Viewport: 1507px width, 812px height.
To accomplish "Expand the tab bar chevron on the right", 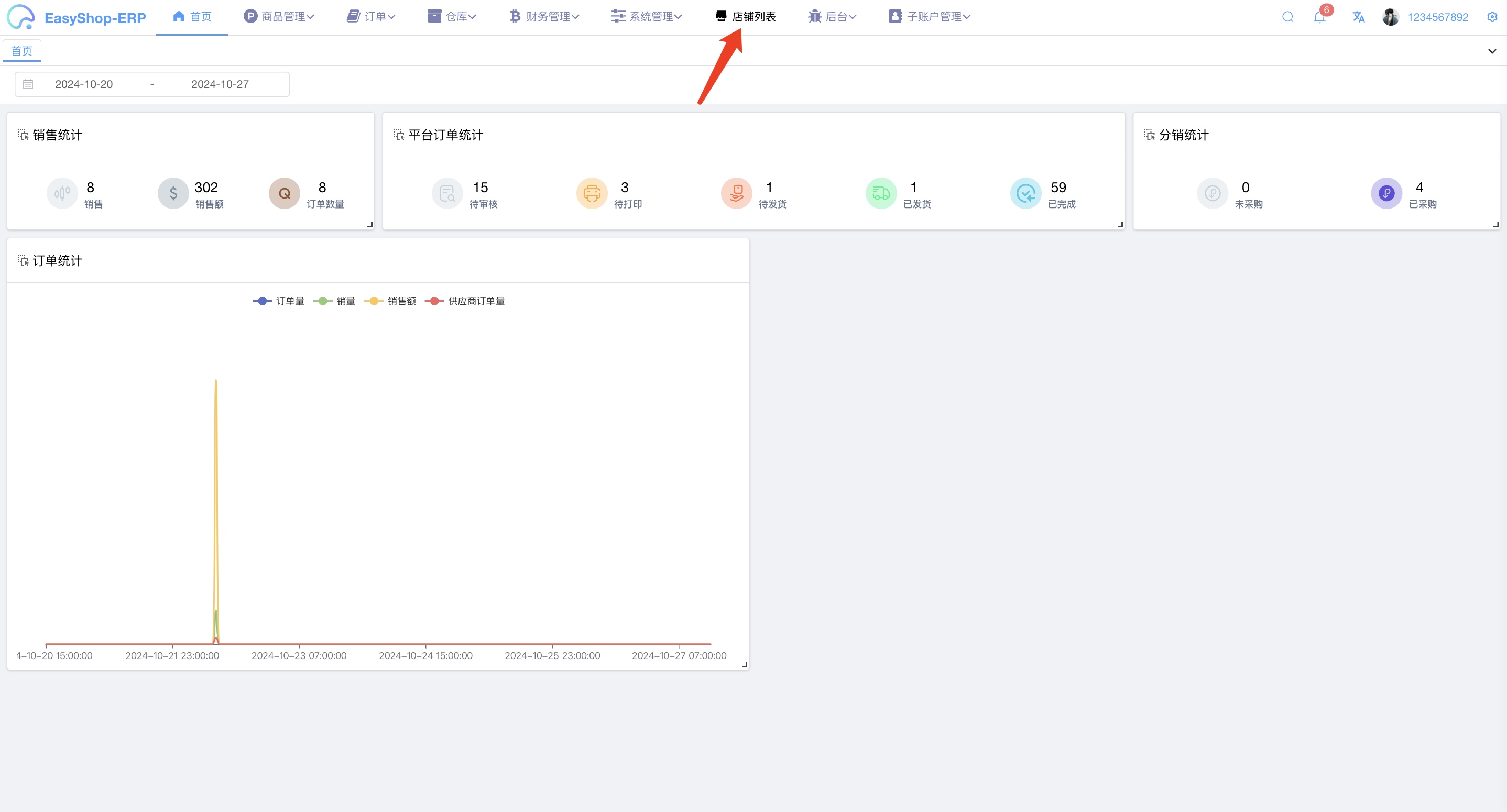I will click(1492, 51).
